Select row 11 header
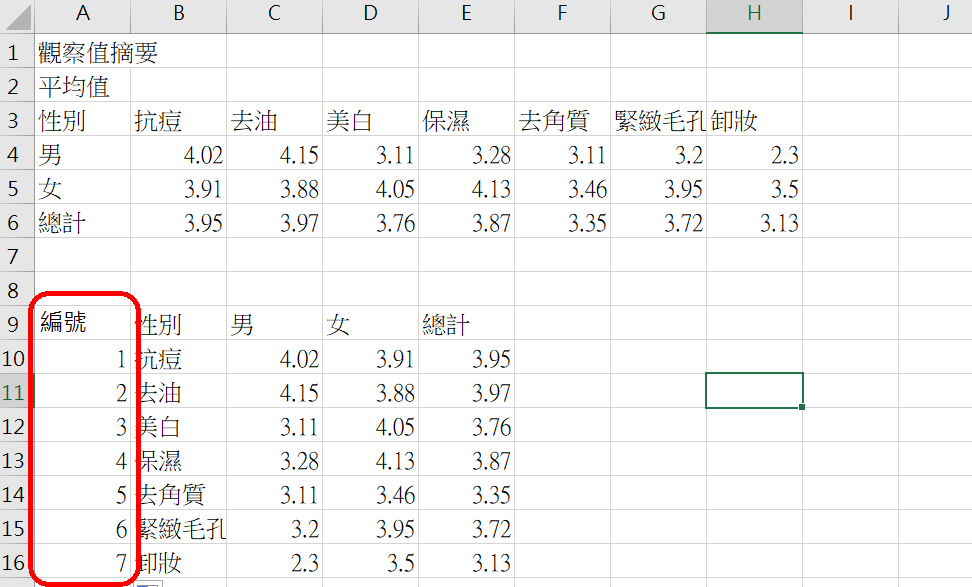 point(15,392)
